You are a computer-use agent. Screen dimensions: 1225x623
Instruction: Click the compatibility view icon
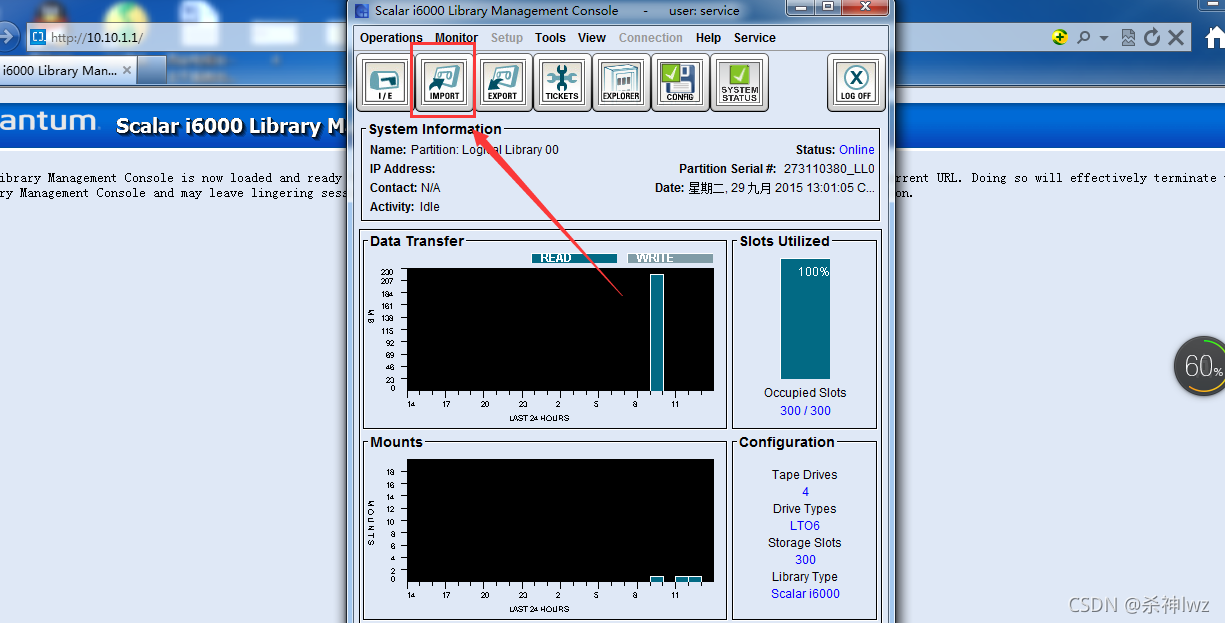(1128, 38)
